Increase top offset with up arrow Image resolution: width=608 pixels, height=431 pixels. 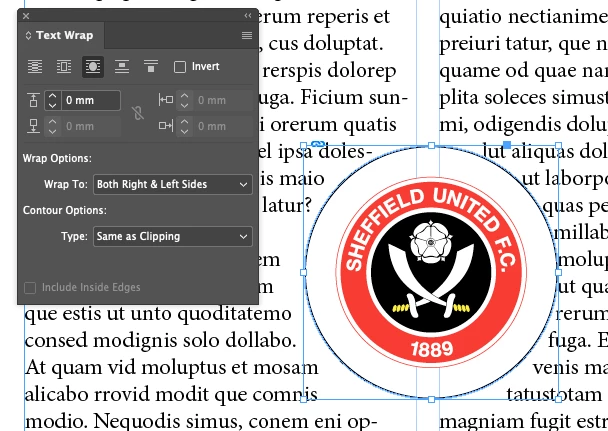53,96
